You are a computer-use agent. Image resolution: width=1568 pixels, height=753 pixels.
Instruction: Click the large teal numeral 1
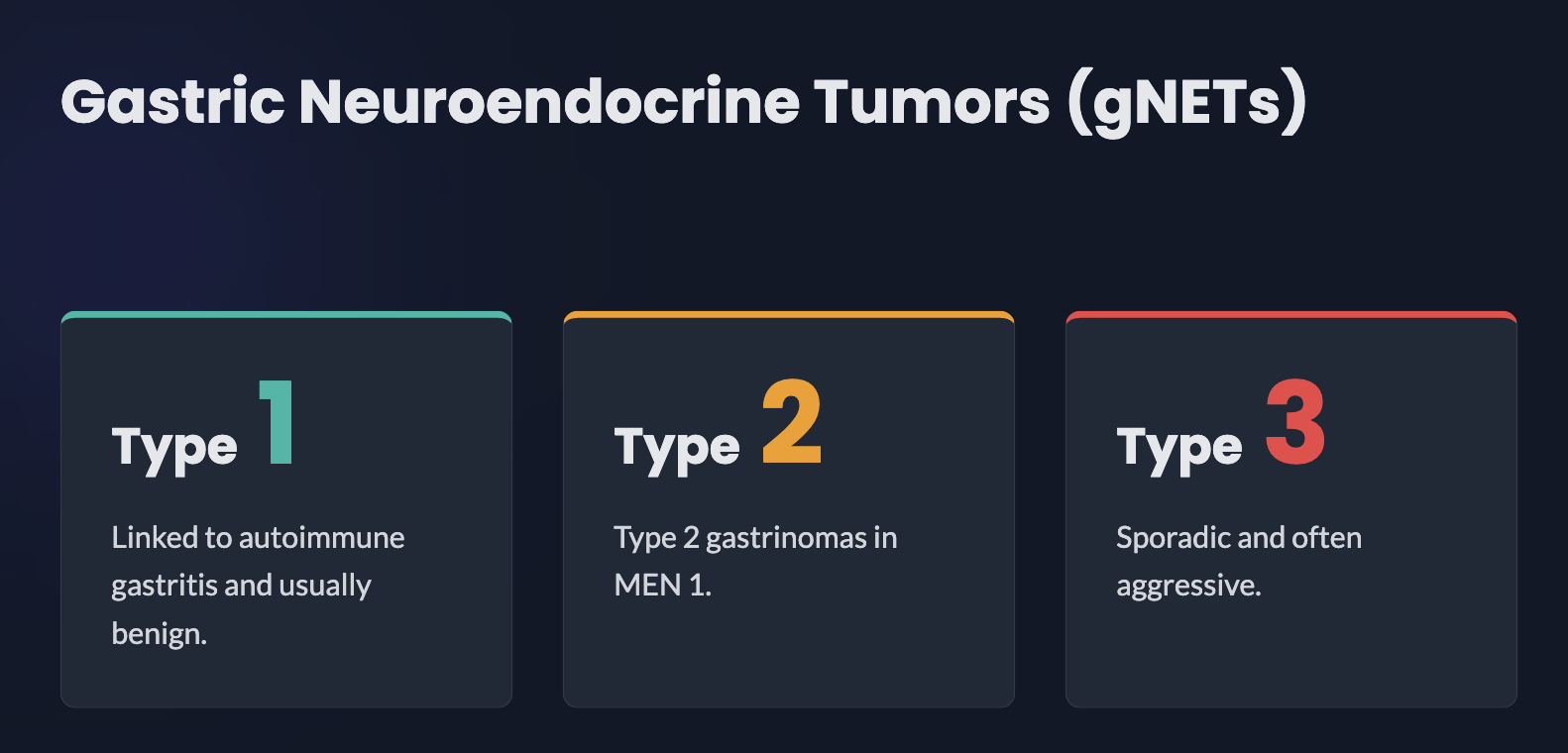point(277,423)
